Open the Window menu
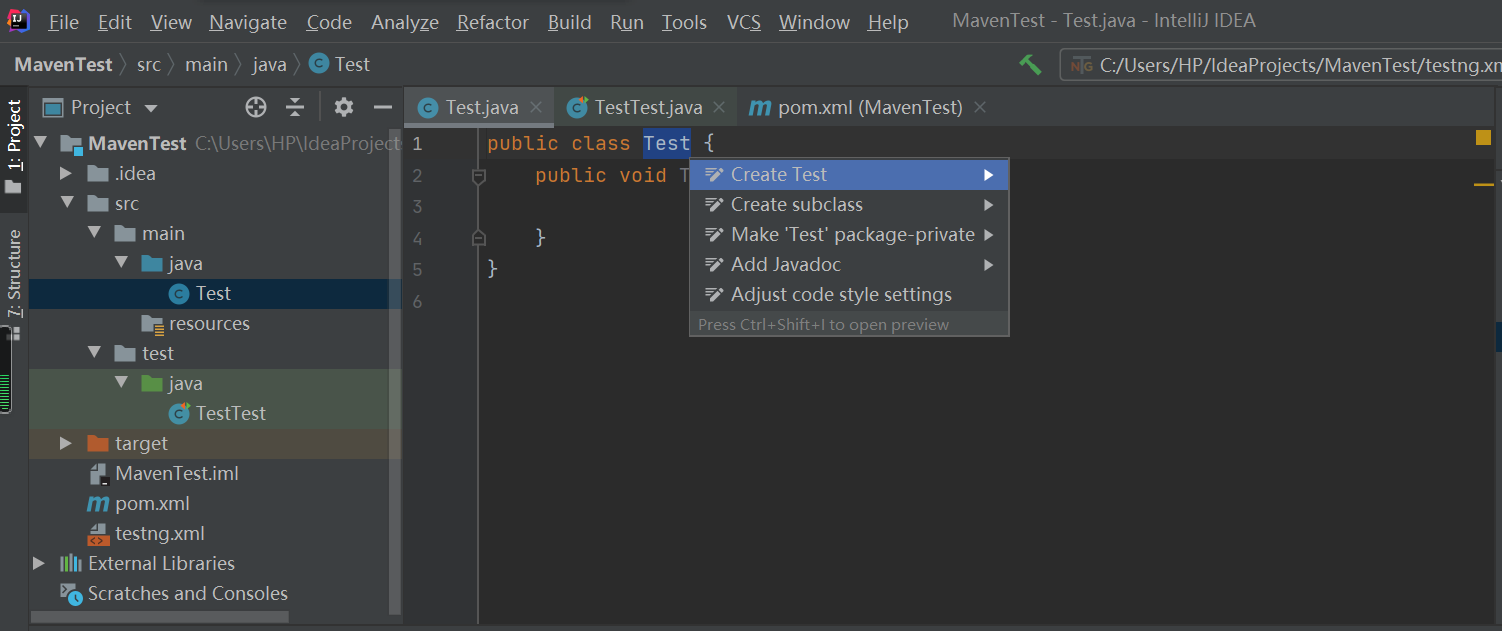Screen dimensions: 1502x631 (815, 22)
